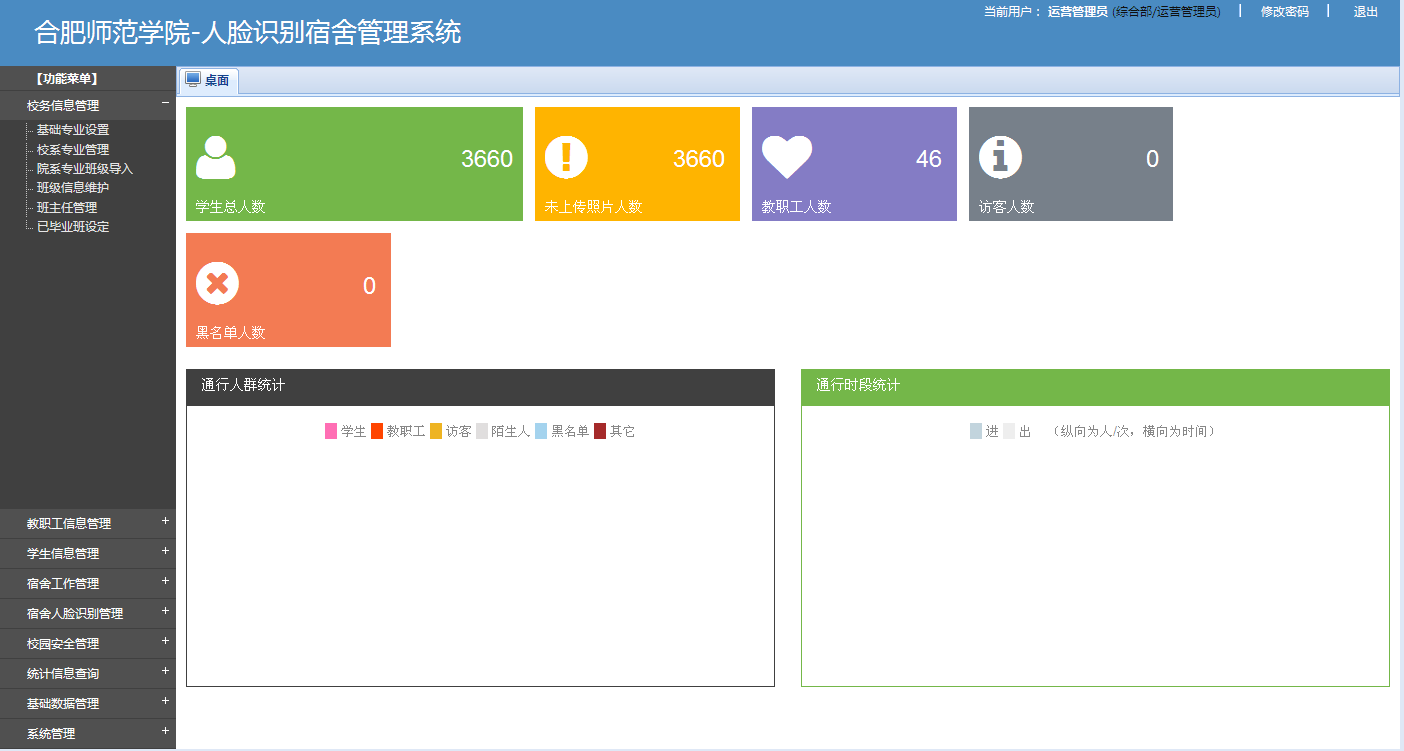Screen dimensions: 1404x751
Task: Expand the 宿舍人脸识别管理 section
Action: (165, 612)
